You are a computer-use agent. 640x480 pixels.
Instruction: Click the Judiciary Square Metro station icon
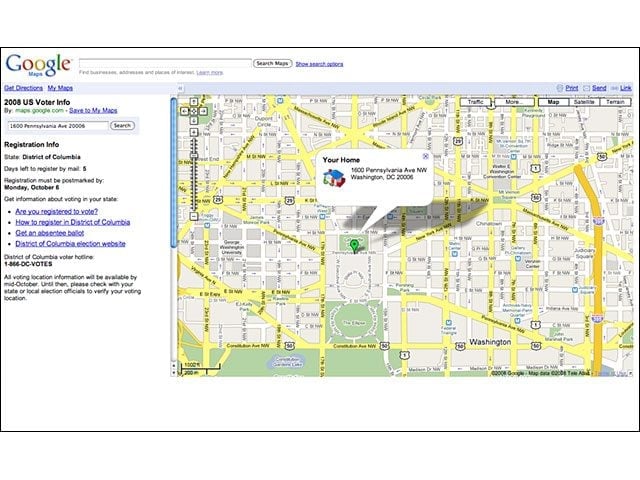(575, 290)
